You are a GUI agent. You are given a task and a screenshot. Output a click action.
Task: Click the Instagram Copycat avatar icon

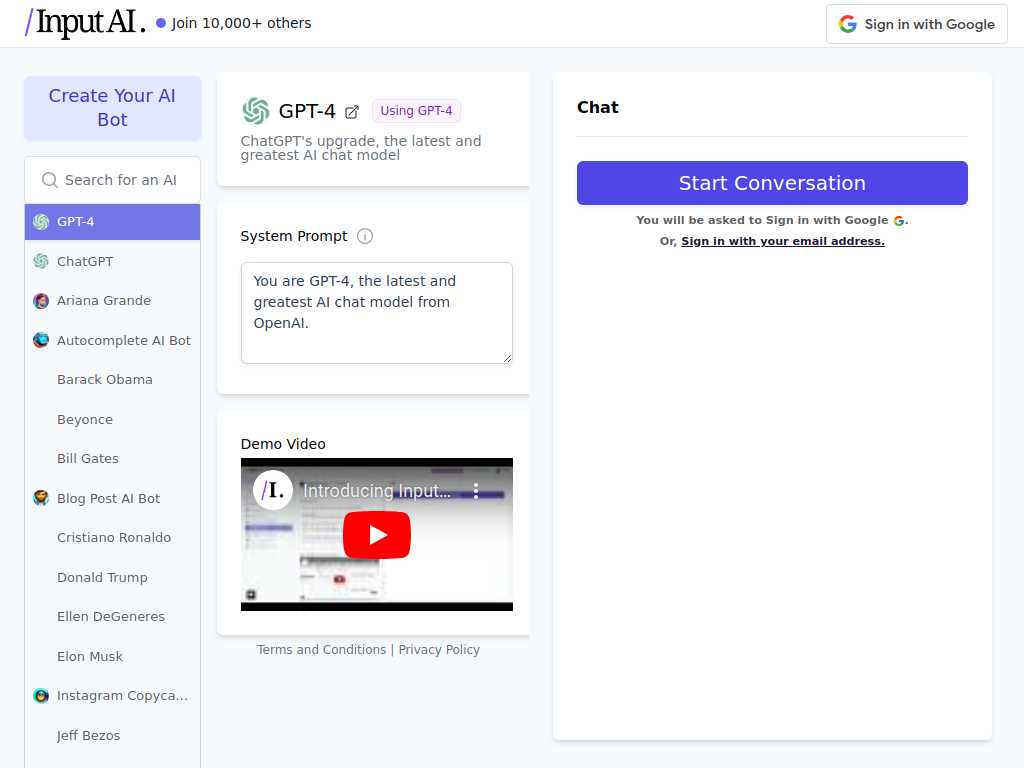(x=41, y=696)
